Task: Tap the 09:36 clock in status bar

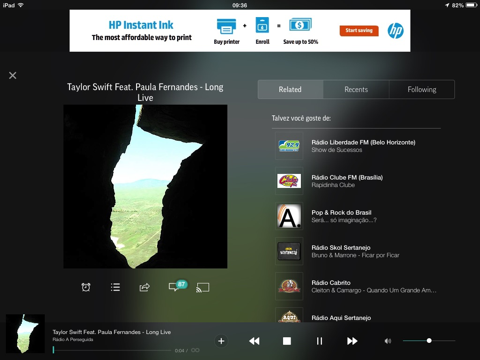Action: coord(240,5)
